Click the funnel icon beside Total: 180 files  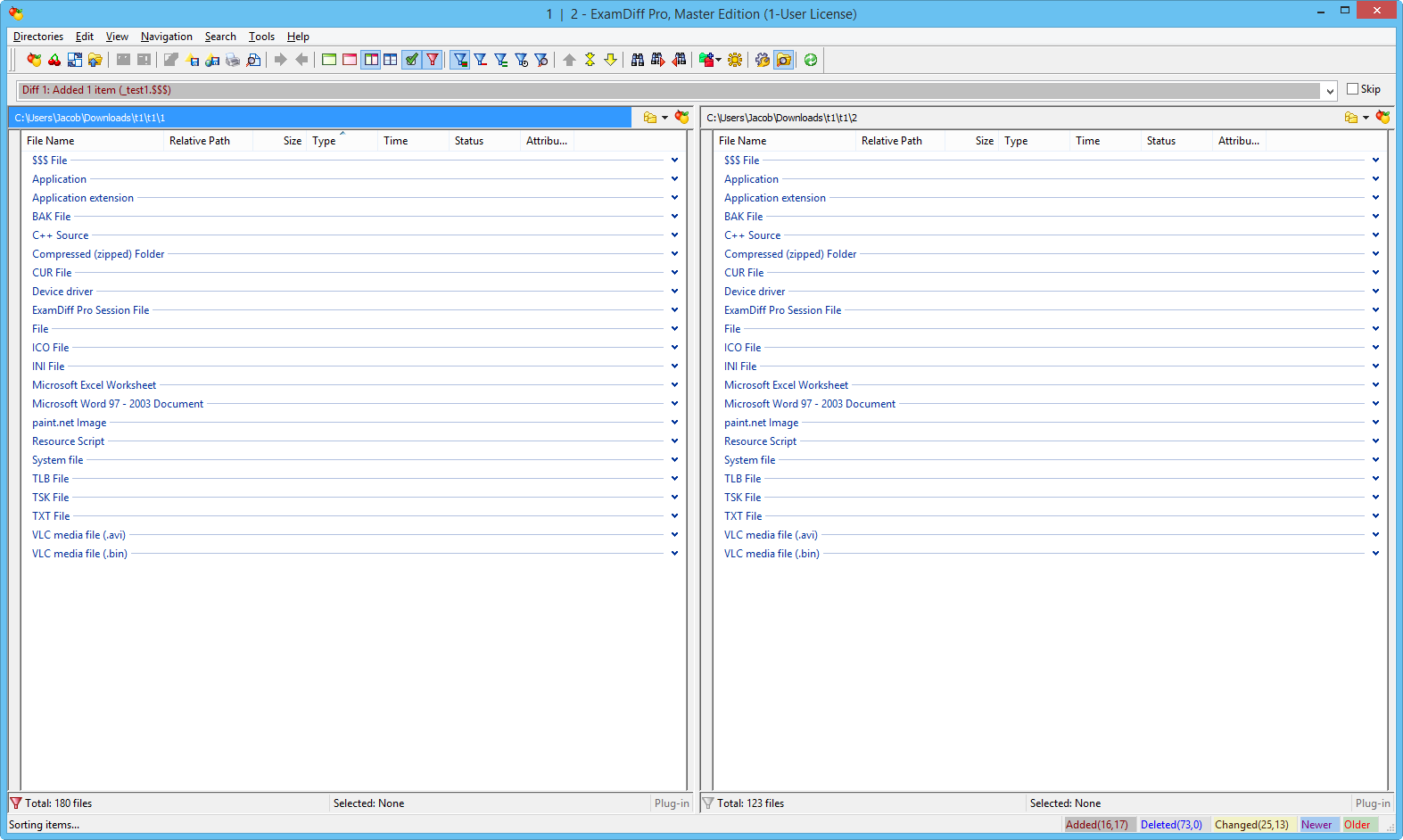click(16, 803)
